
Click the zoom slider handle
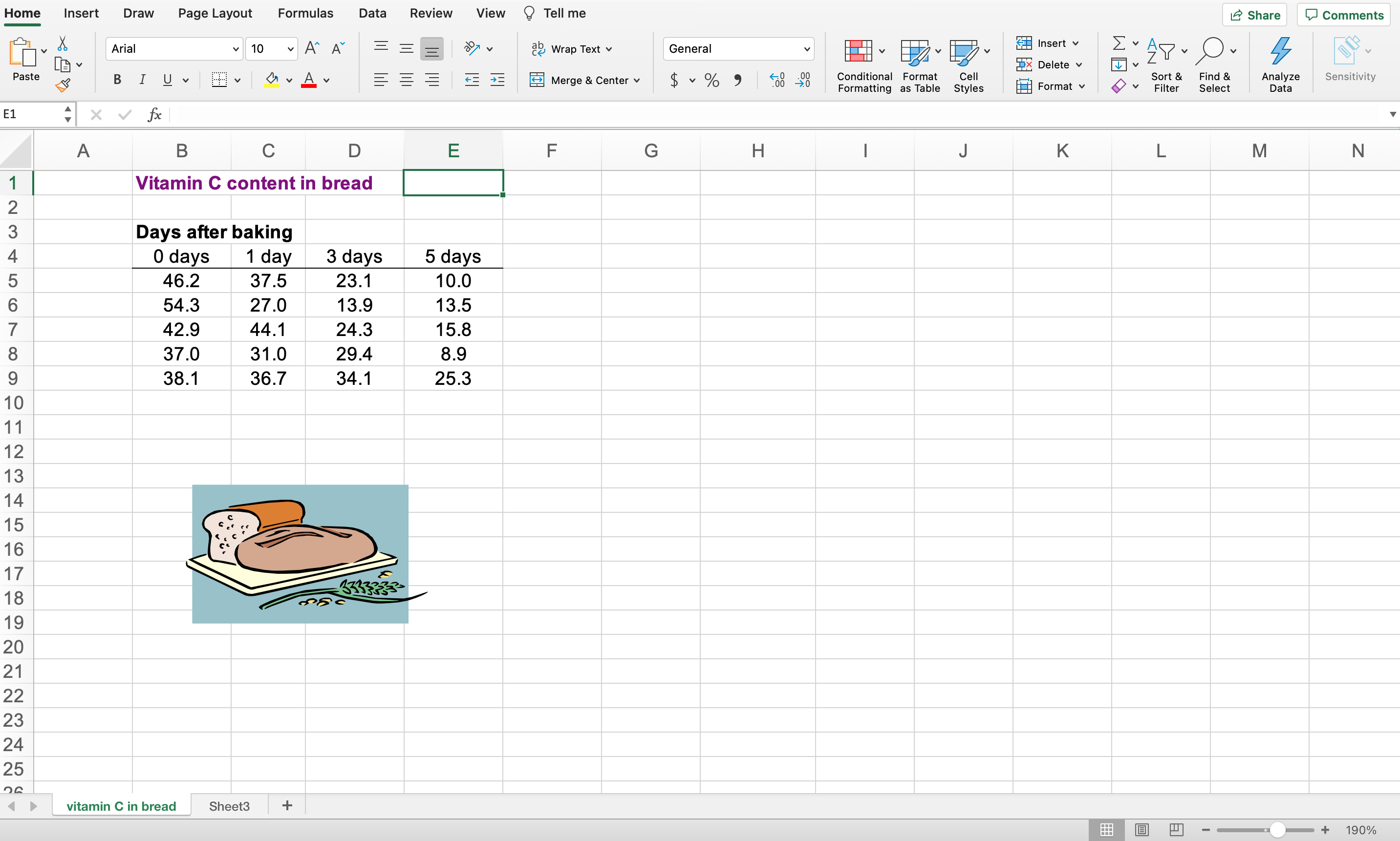(1277, 830)
